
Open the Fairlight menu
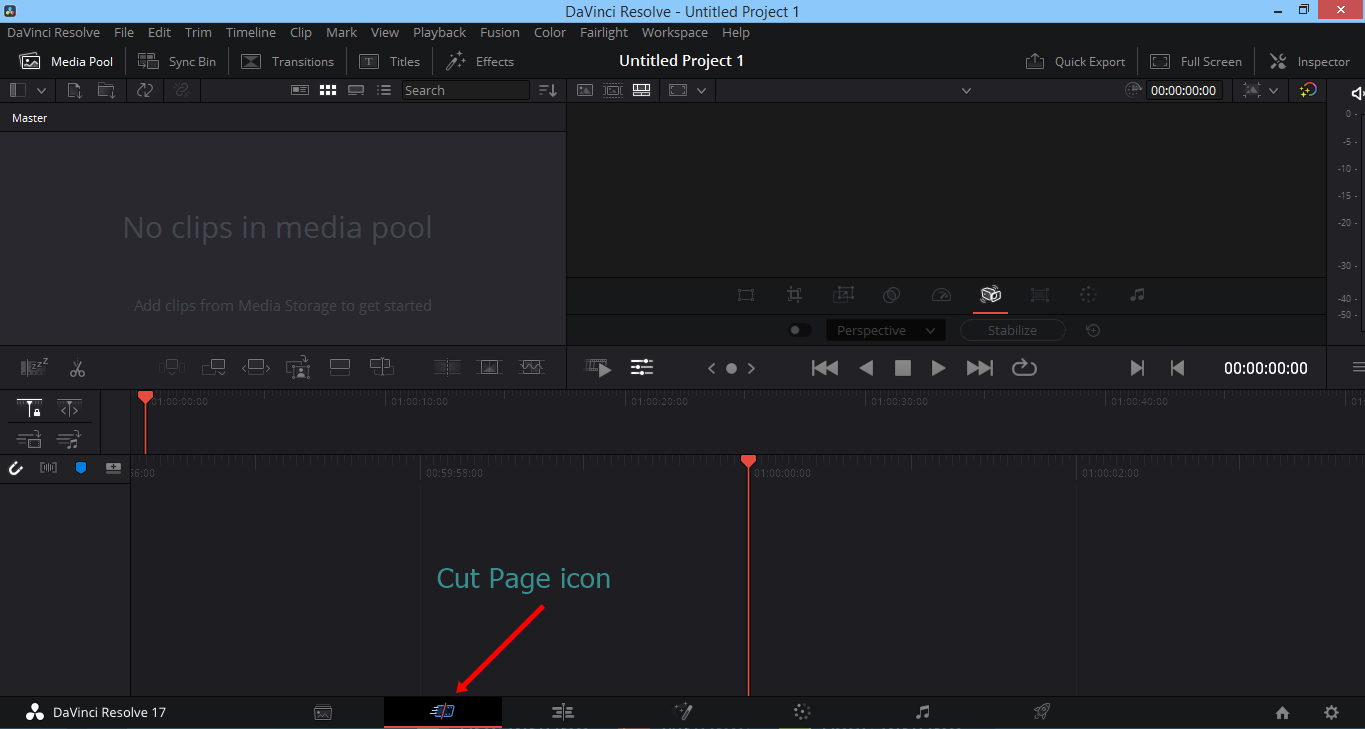(x=604, y=32)
